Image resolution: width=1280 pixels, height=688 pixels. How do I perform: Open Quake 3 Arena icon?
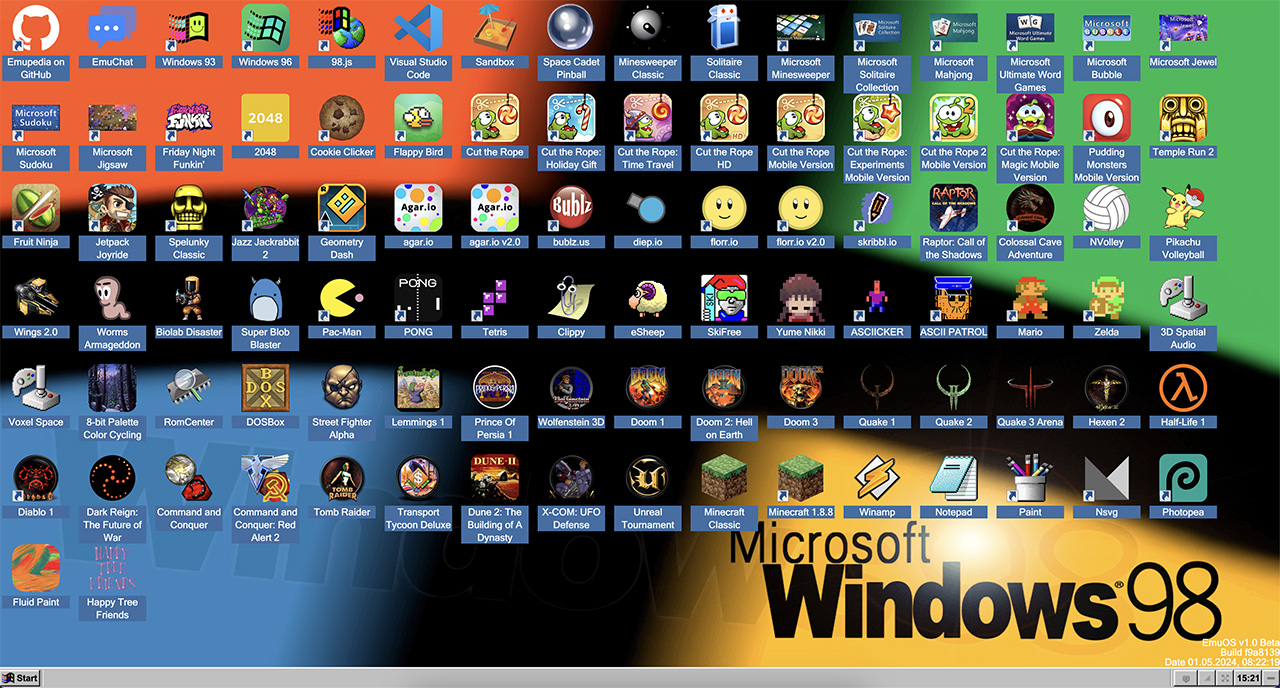[x=1030, y=388]
